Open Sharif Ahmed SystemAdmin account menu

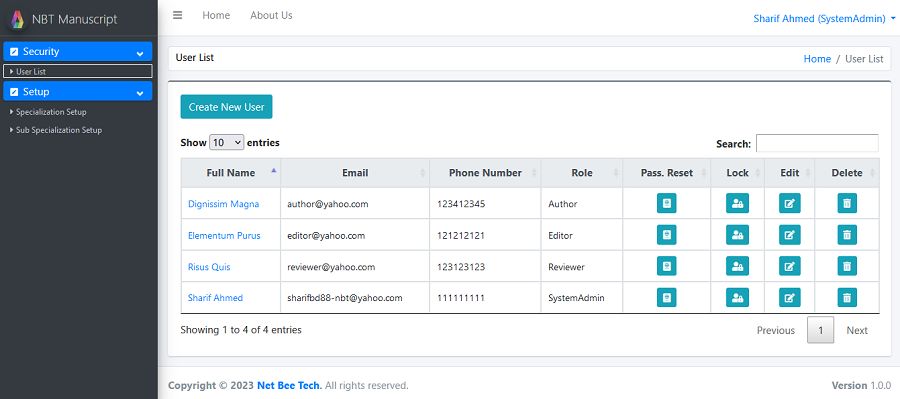824,18
